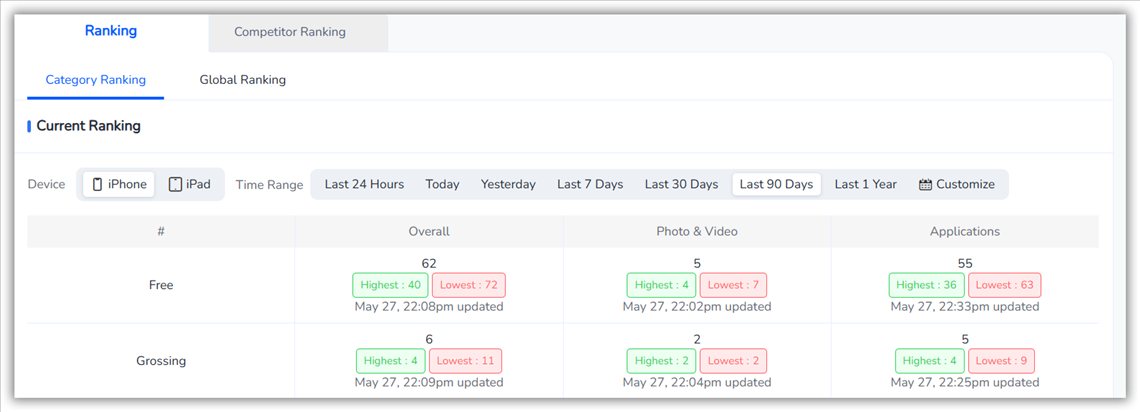Image resolution: width=1140 pixels, height=412 pixels.
Task: Set time range to Yesterday
Action: (x=508, y=185)
